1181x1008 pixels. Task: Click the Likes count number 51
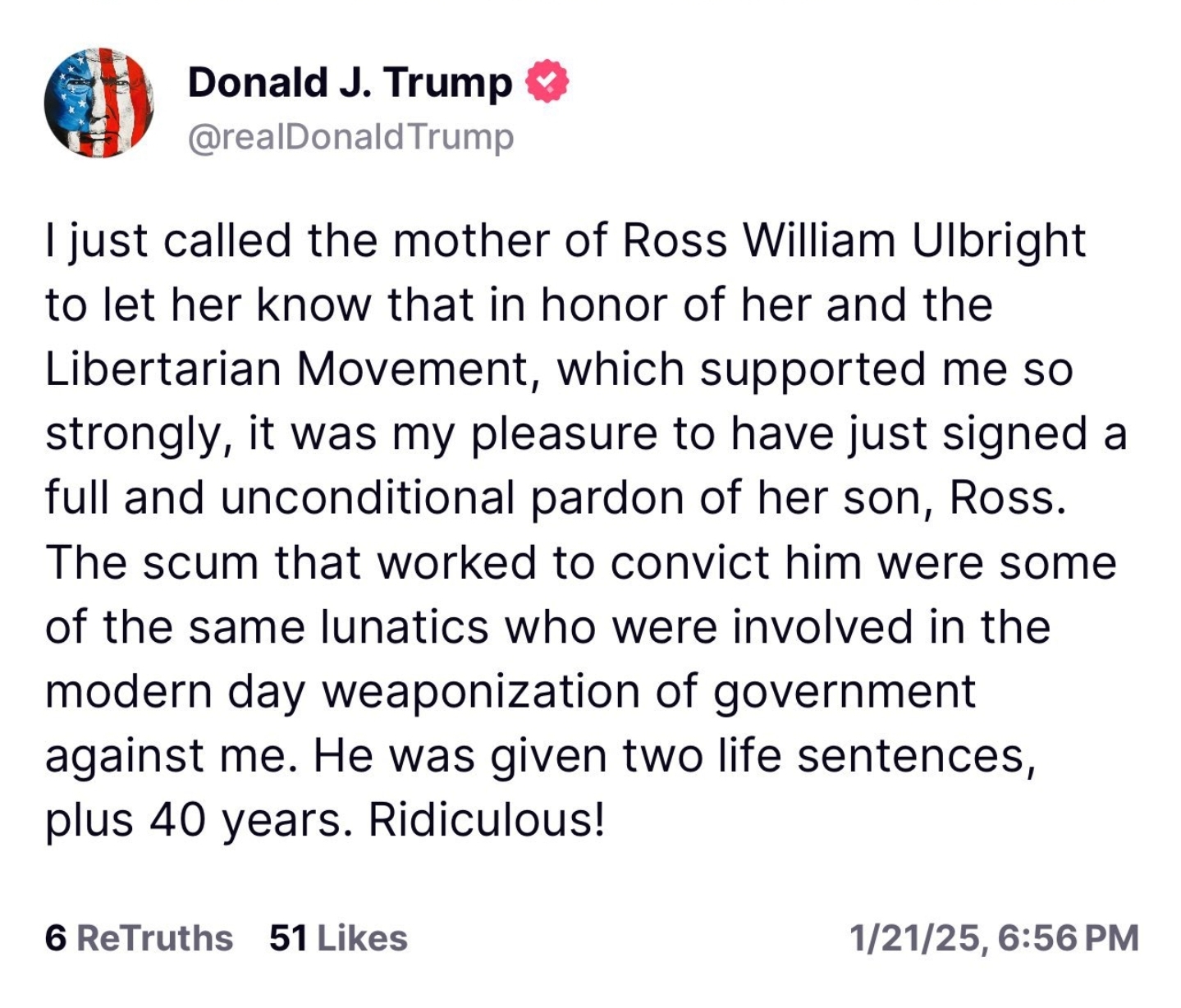(288, 937)
